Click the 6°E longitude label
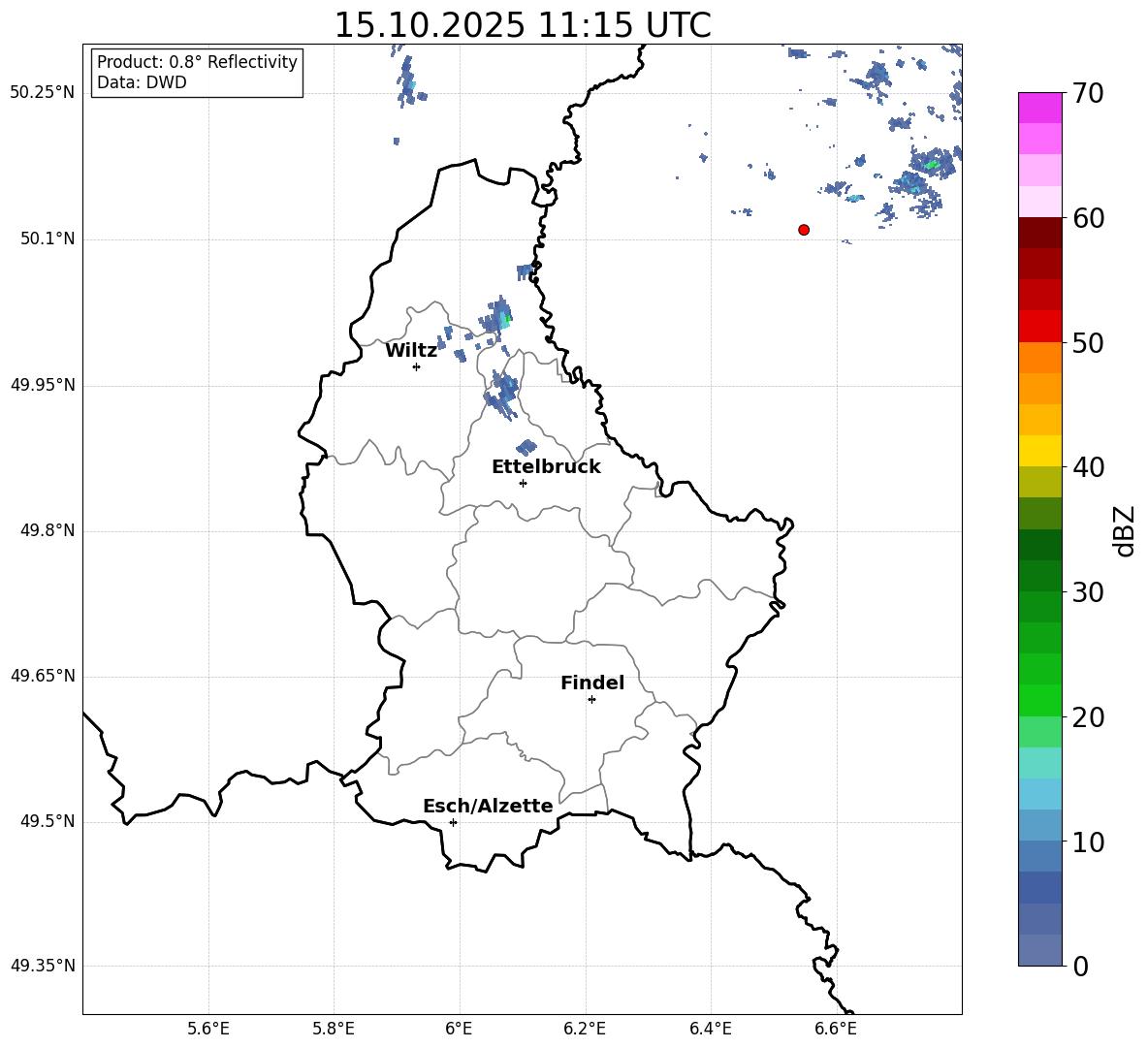 click(x=459, y=1029)
